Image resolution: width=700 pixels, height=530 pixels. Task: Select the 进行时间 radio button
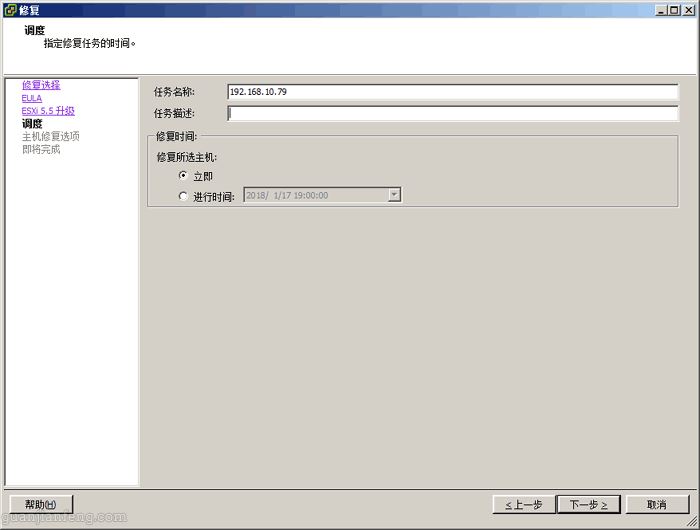coord(183,196)
